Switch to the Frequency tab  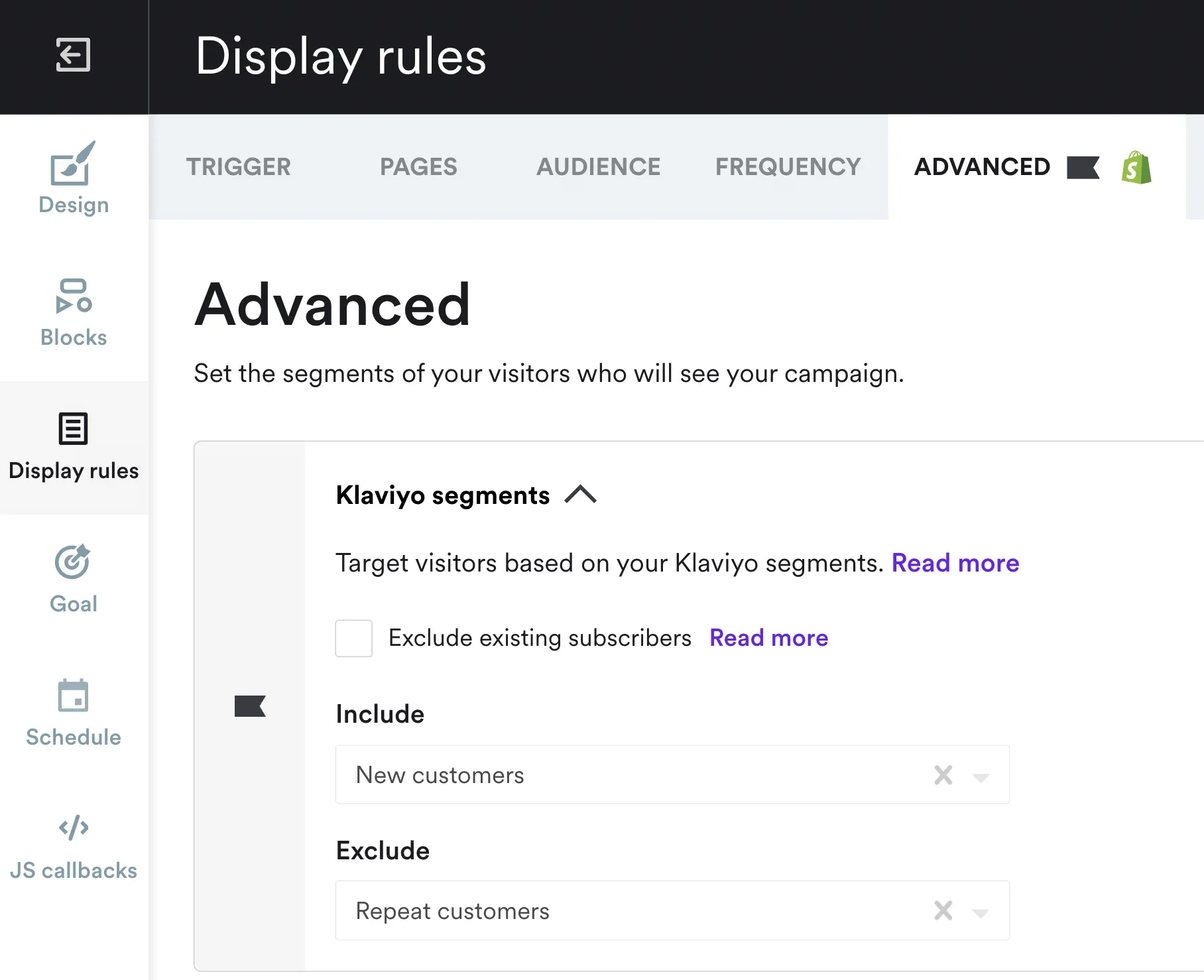point(788,166)
